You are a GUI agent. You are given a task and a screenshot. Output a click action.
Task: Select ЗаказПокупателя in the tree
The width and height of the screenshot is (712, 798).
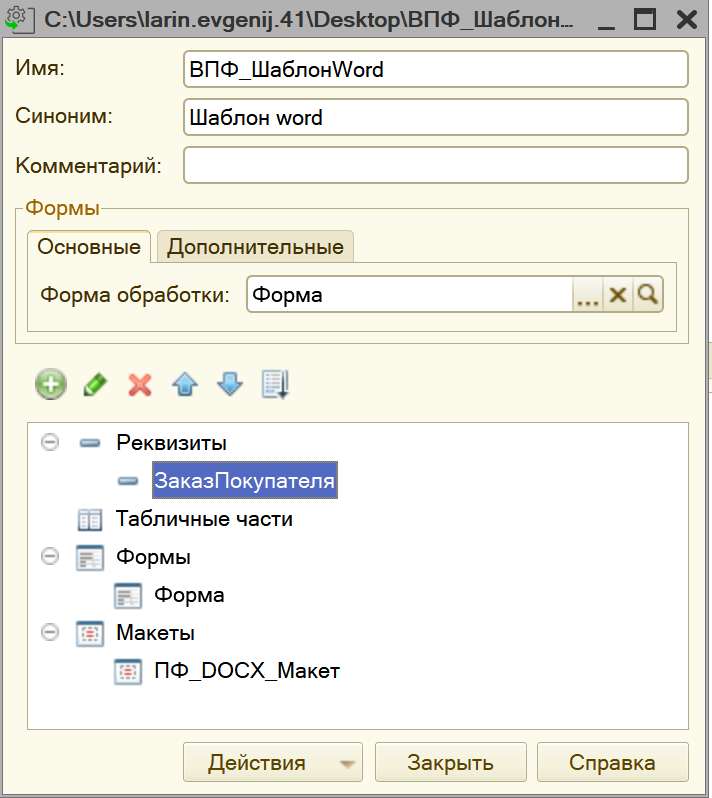(x=245, y=480)
